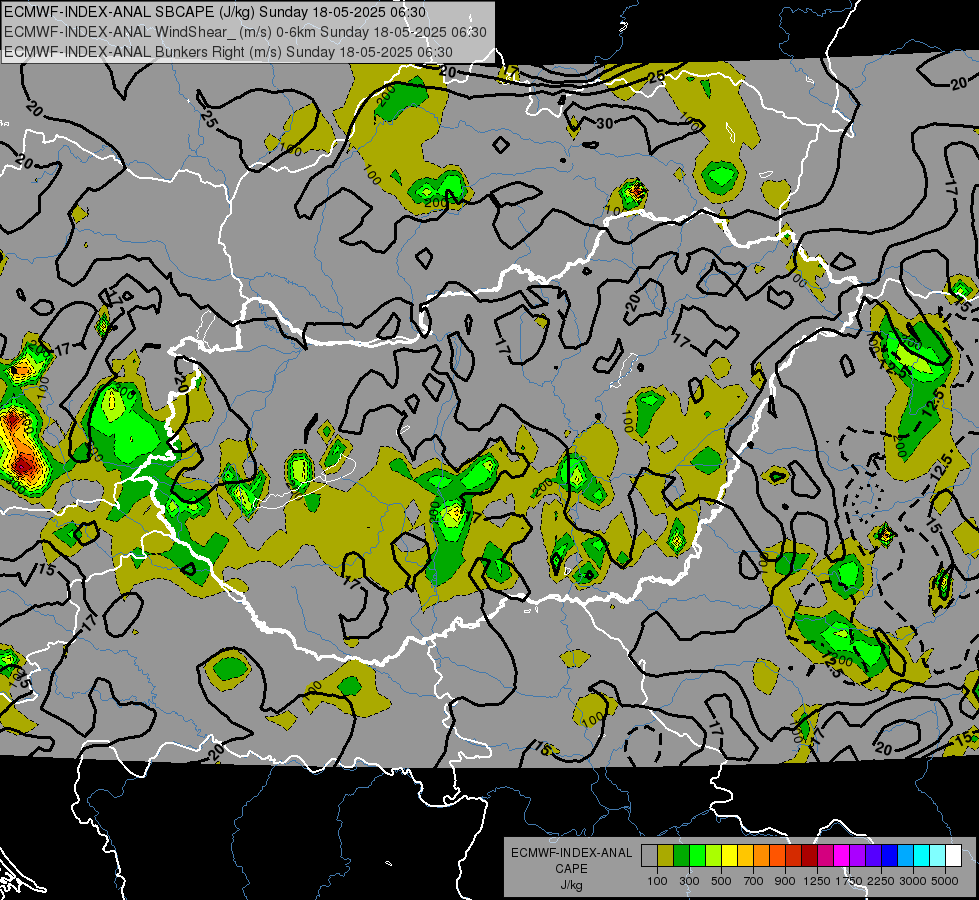Click the 1250 tick label in legend

pyautogui.click(x=817, y=881)
